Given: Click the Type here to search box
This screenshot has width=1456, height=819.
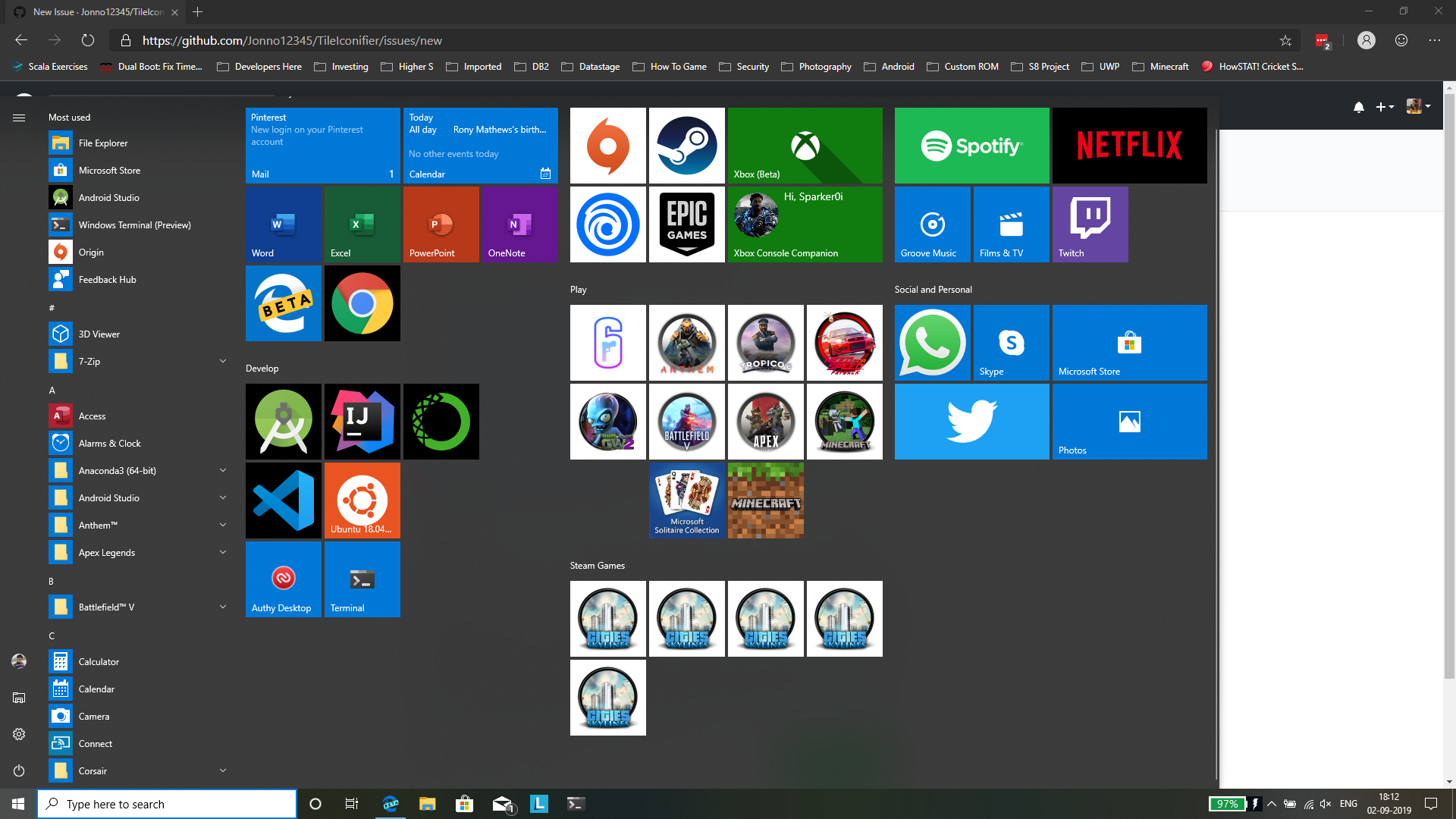Looking at the screenshot, I should [167, 803].
